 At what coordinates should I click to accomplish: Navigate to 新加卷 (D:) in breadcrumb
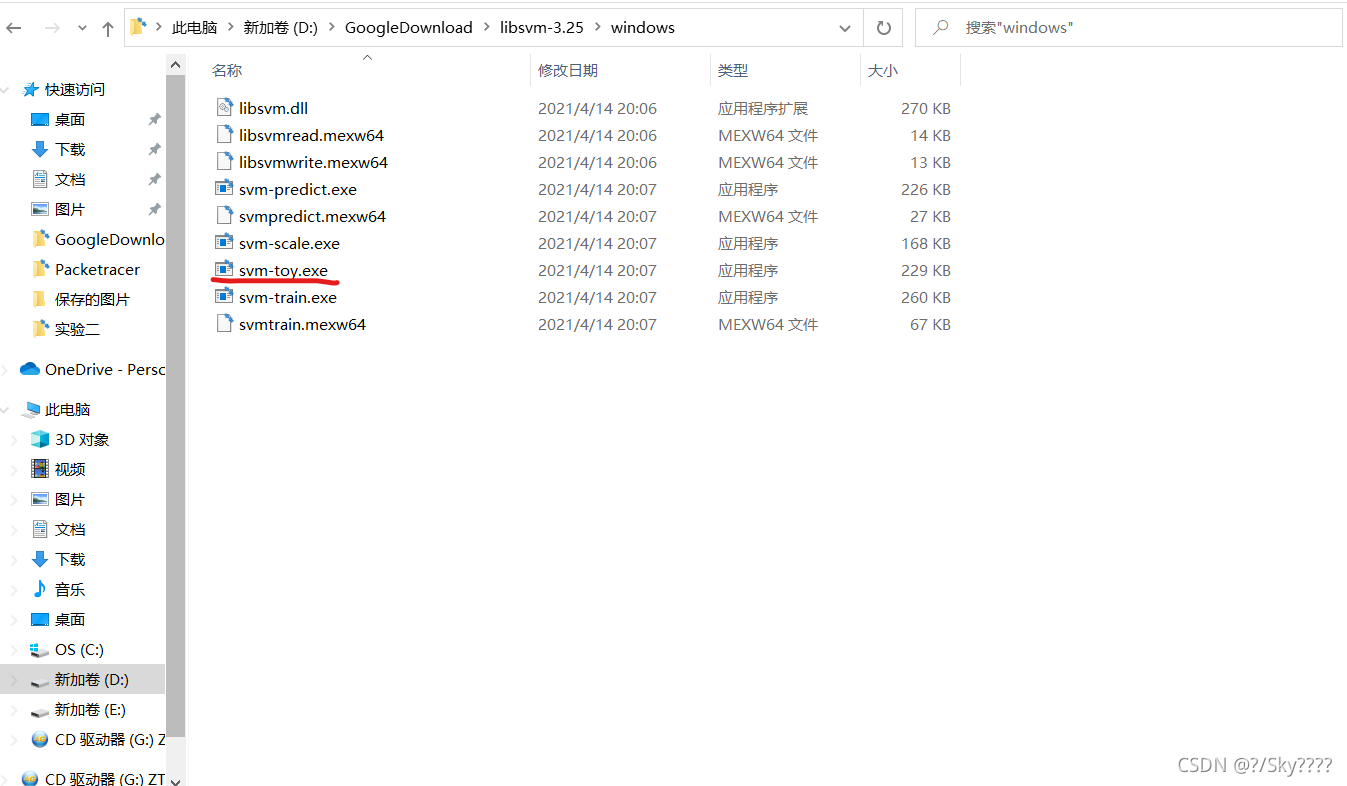coord(281,28)
